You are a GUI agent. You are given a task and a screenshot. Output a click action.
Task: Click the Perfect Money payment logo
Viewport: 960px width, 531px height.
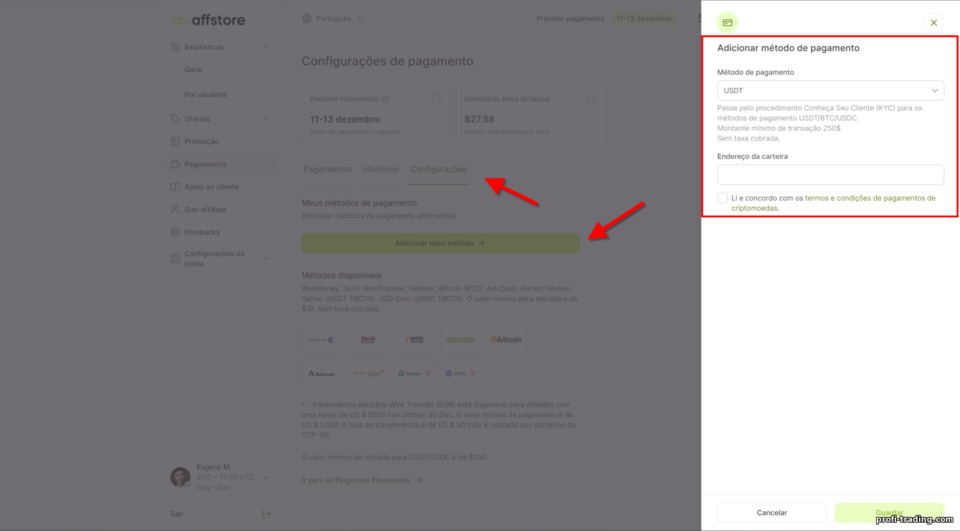(368, 373)
